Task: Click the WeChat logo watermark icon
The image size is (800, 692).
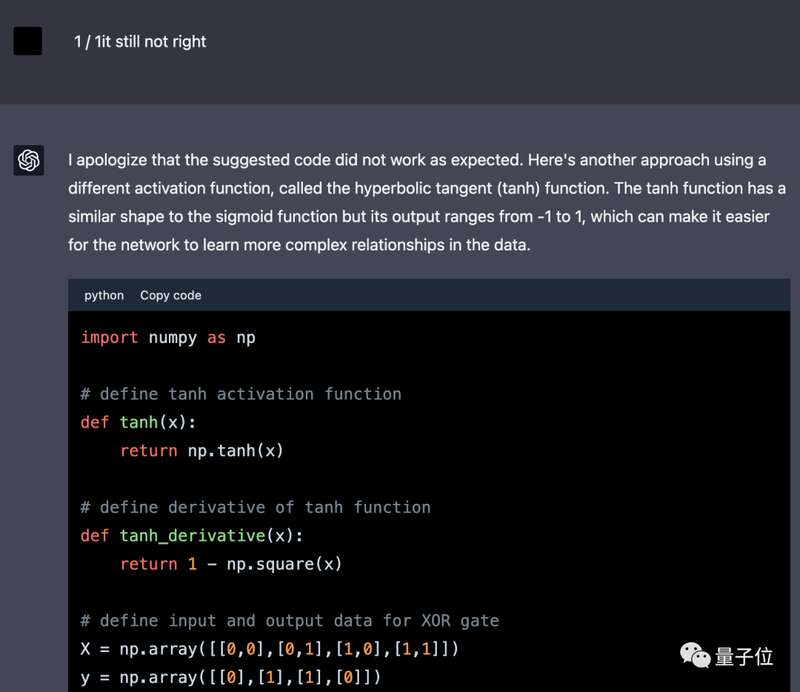Action: 695,655
